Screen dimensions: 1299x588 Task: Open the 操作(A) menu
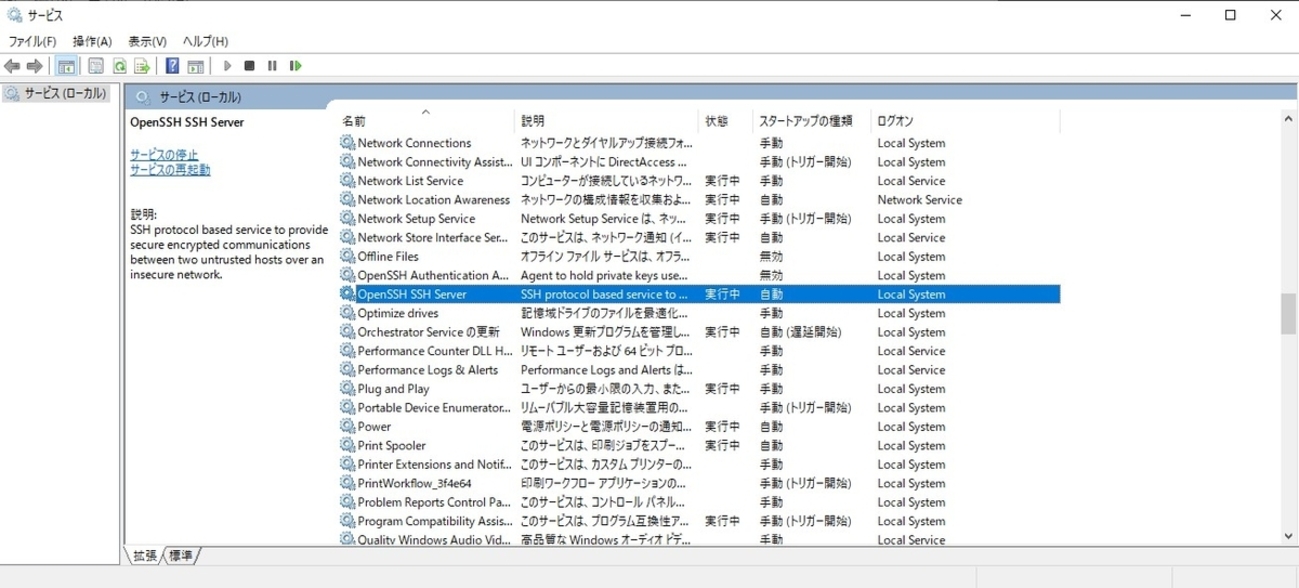pyautogui.click(x=92, y=41)
